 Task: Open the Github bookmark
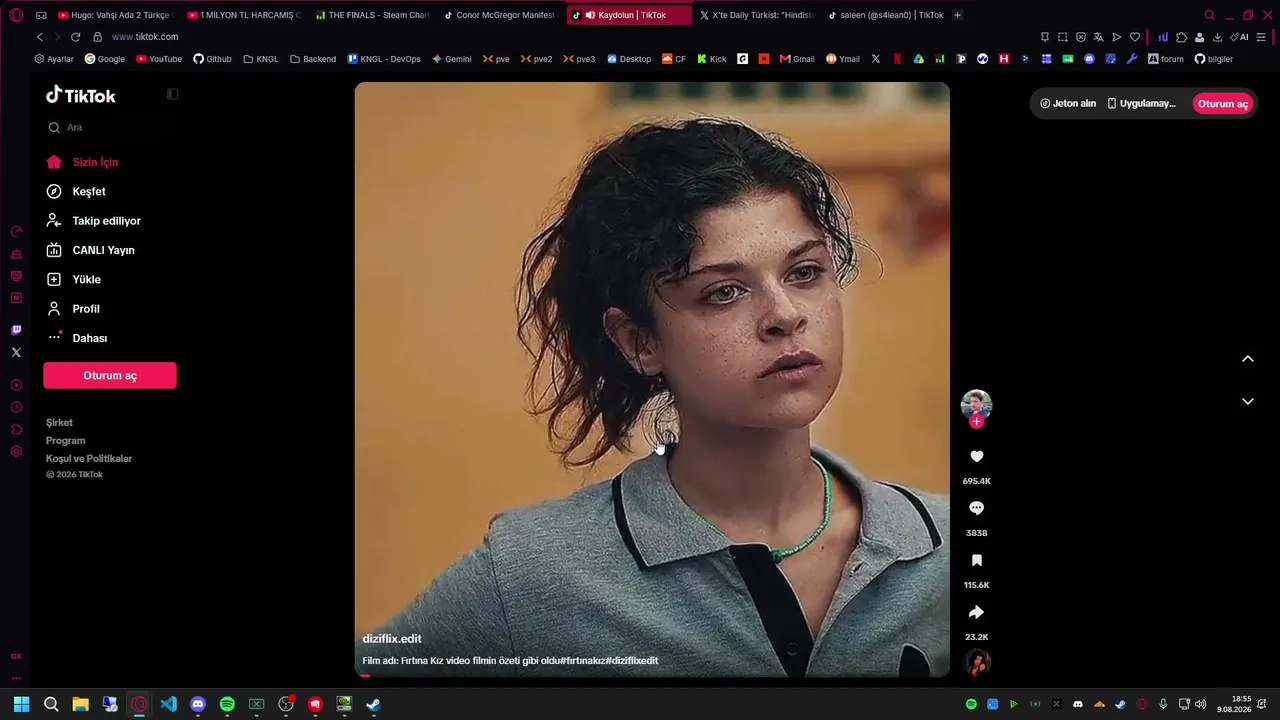coord(212,59)
